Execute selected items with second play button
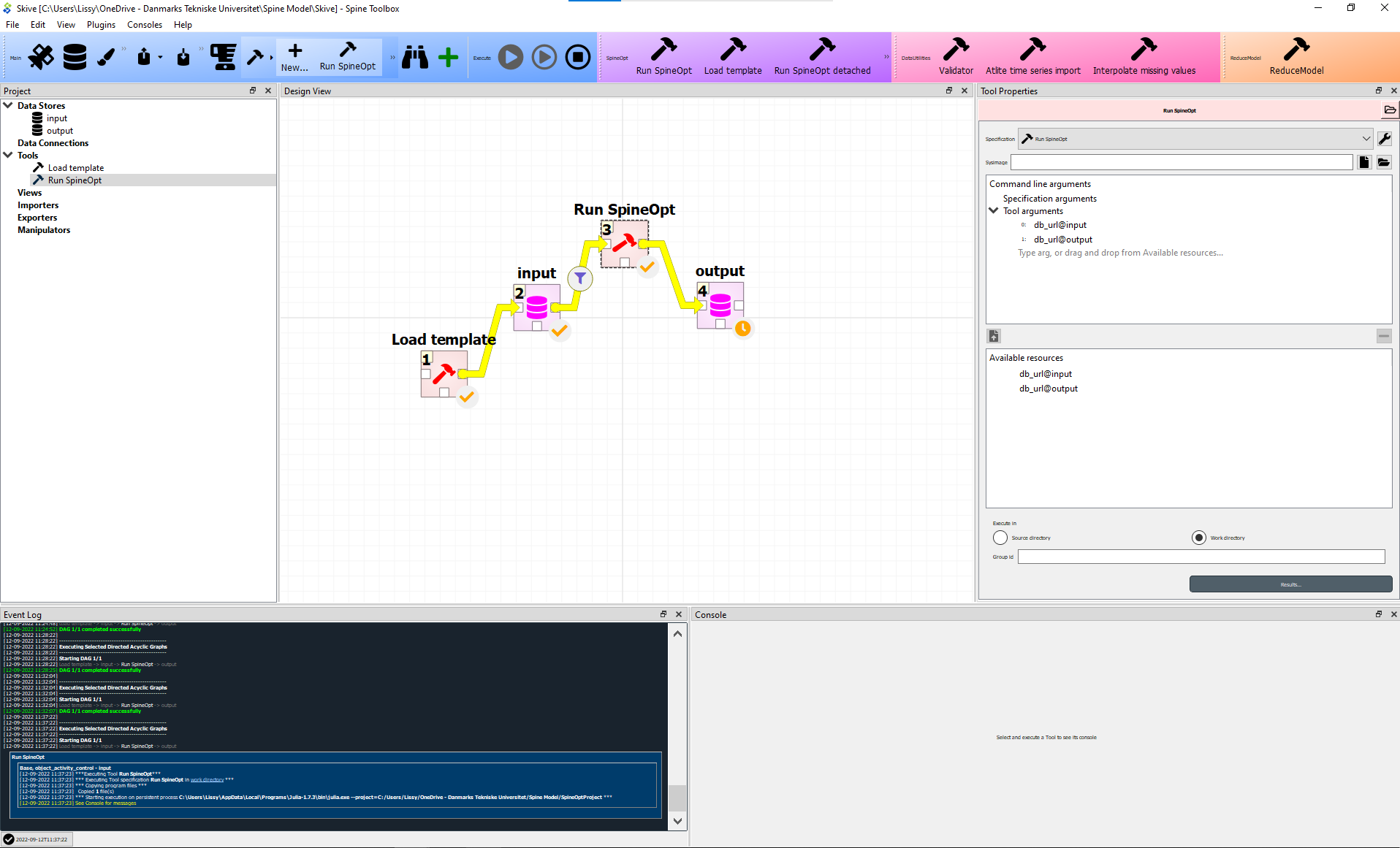The image size is (1400, 848). click(544, 57)
